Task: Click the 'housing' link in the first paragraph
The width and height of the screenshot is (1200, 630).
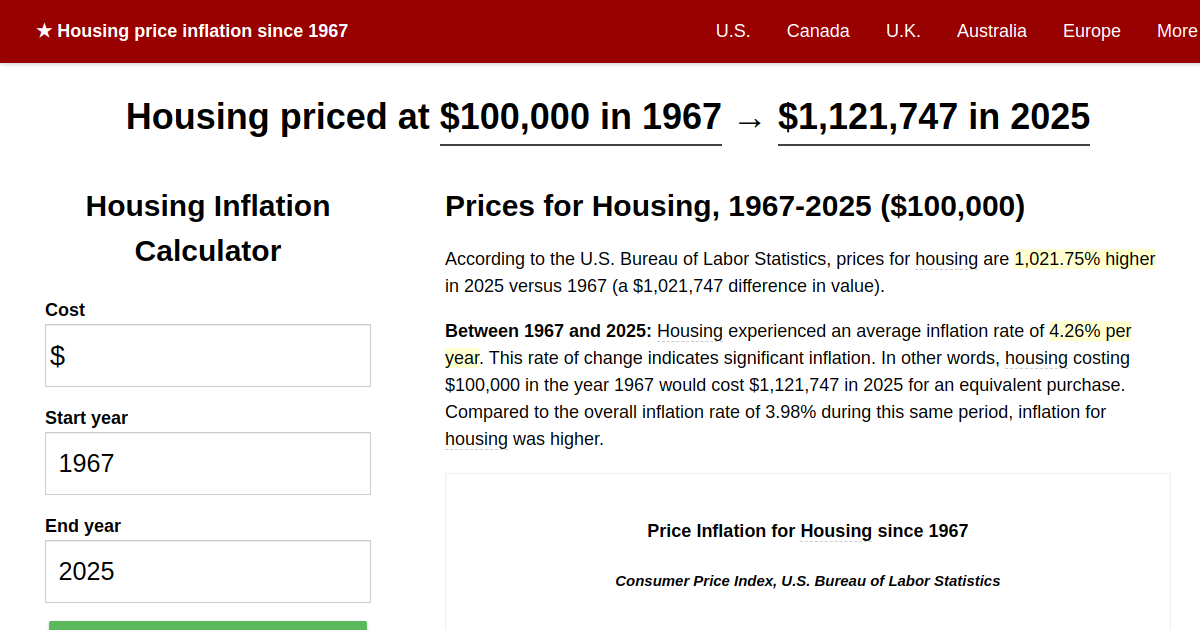Action: coord(946,259)
